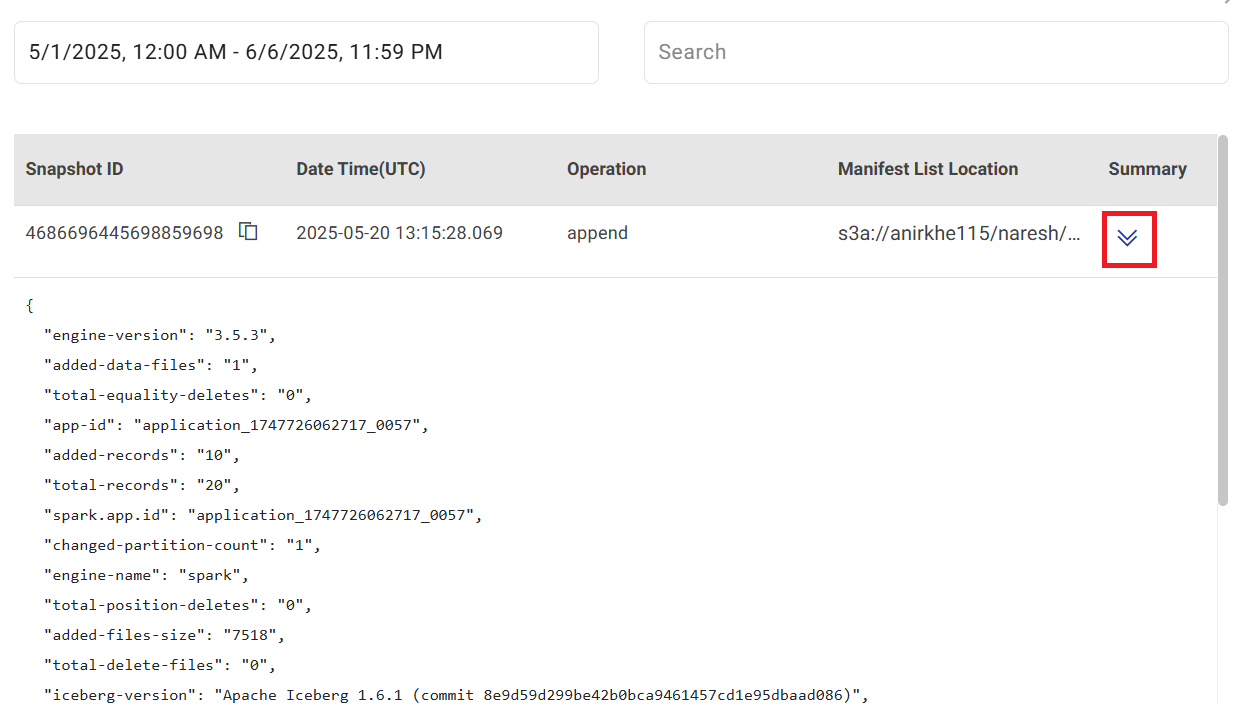Copy the snapshot ID to clipboard
The height and width of the screenshot is (727, 1239).
248,232
